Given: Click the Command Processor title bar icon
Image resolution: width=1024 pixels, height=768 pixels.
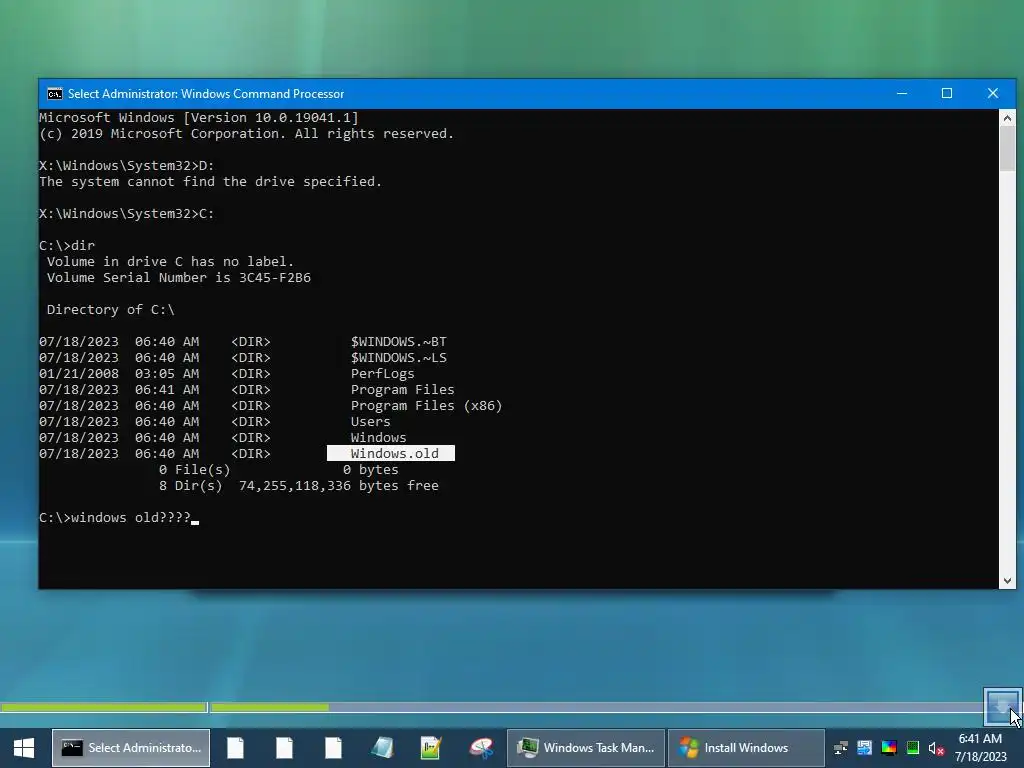Looking at the screenshot, I should (55, 94).
